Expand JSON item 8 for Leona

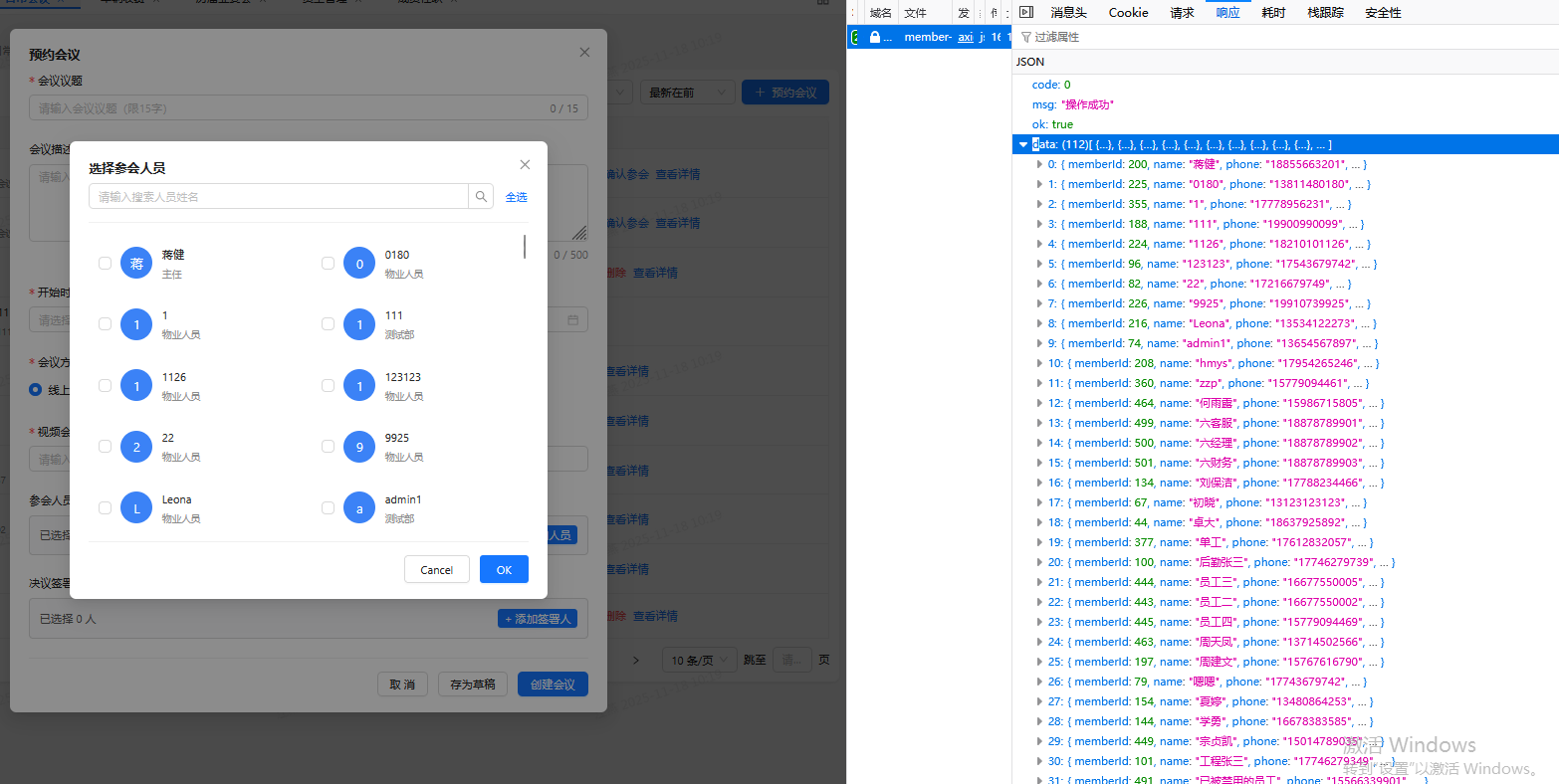tap(1038, 323)
